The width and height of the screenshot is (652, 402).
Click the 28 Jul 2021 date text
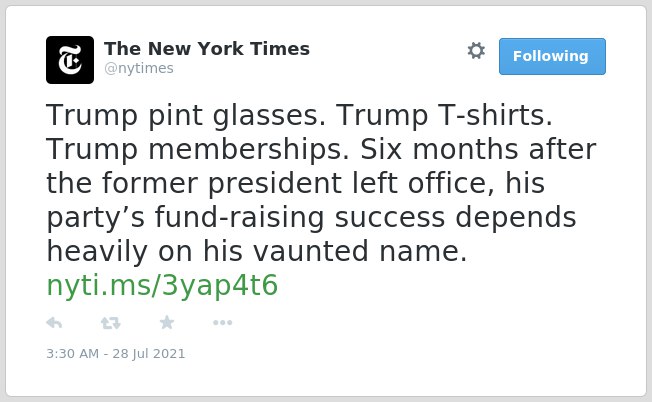pos(148,354)
